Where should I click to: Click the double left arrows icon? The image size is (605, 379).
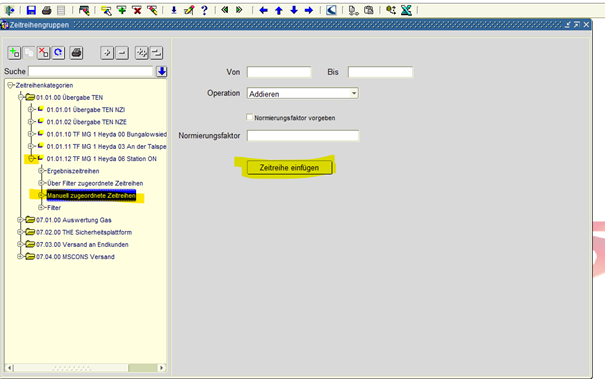[225, 10]
